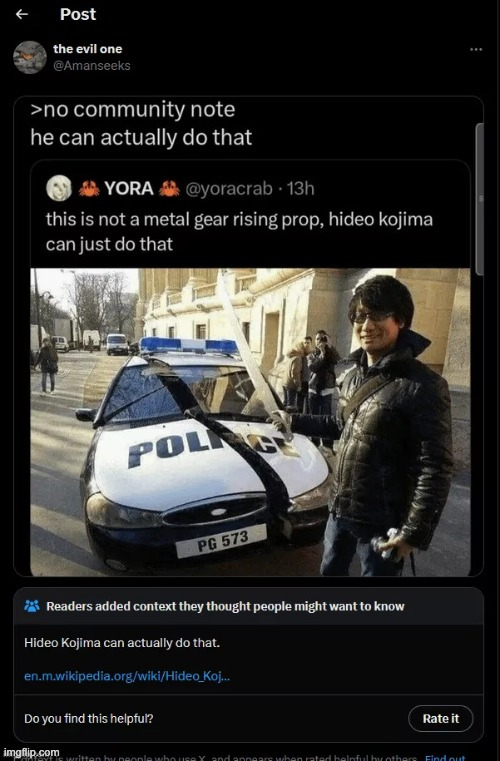500x761 pixels.
Task: Open the en.m.wikipedia.org Hideo Kojima link
Action: point(127,676)
